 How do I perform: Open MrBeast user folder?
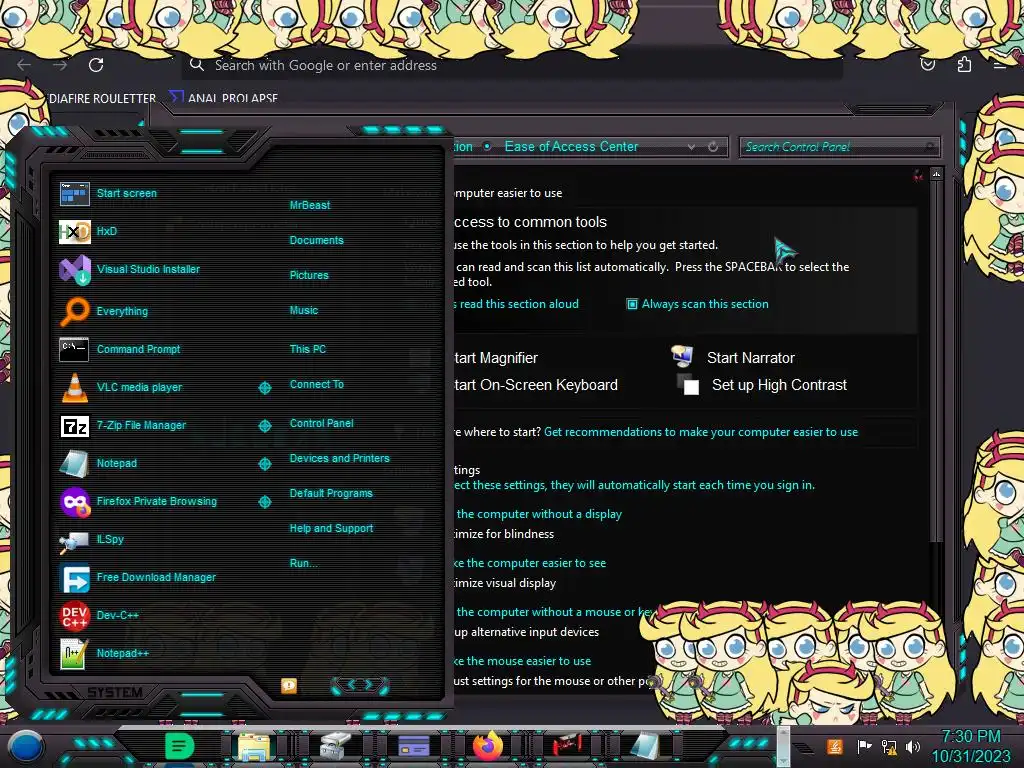310,205
